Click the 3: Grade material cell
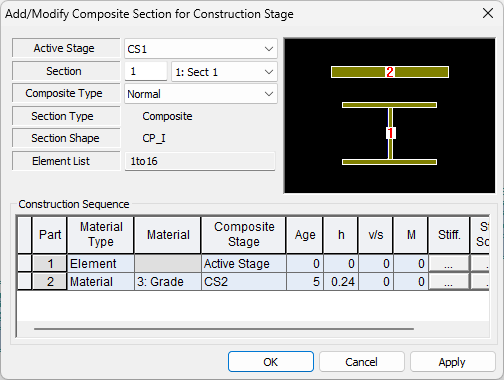Screen dimensions: 504x380 (x=168, y=282)
